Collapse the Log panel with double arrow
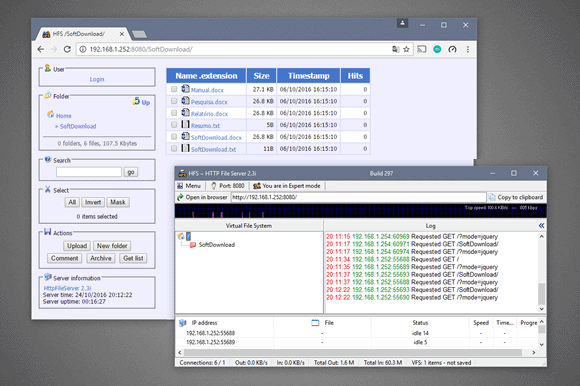 [x=541, y=226]
